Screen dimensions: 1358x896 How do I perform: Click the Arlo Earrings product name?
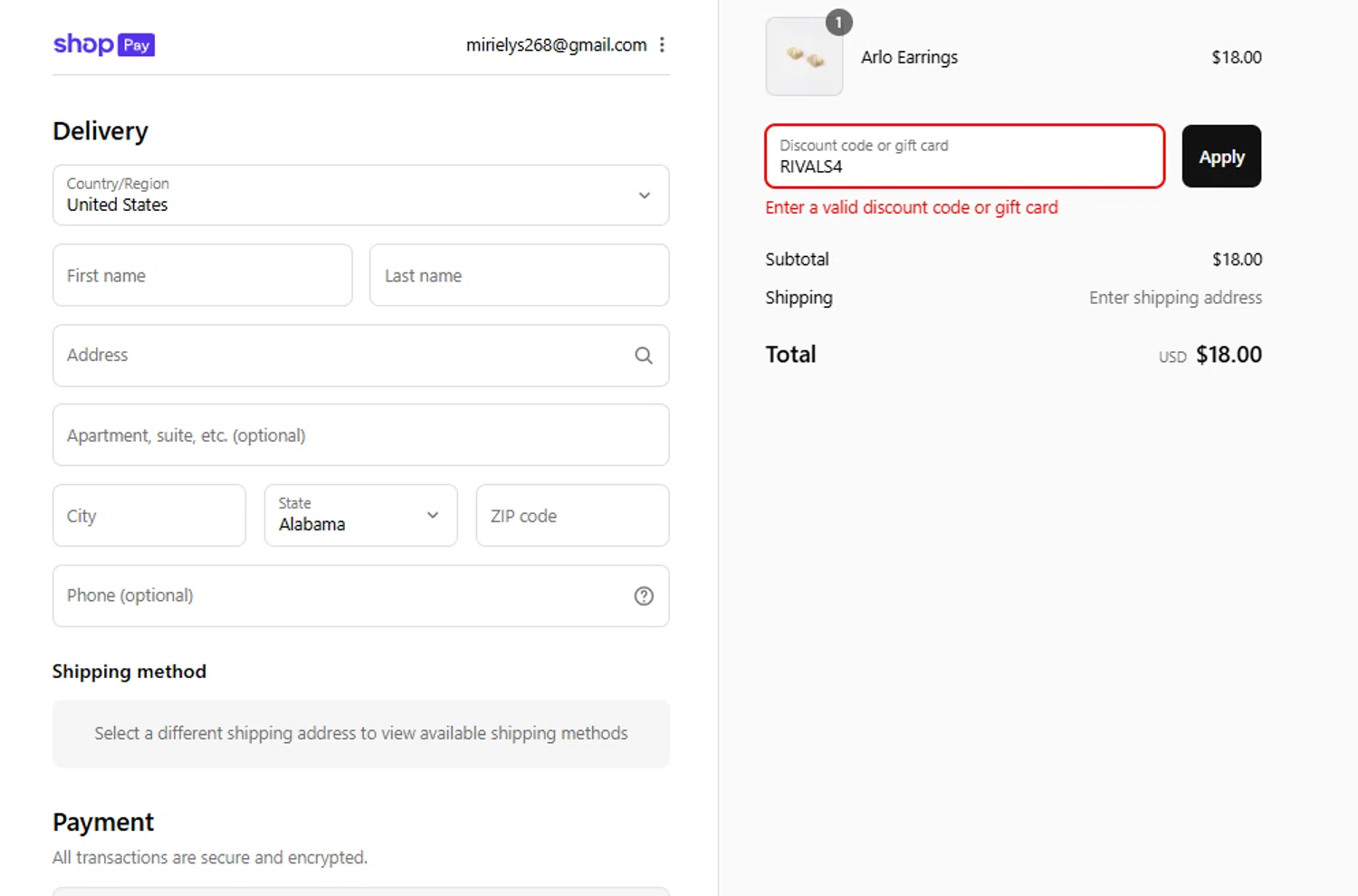pyautogui.click(x=909, y=57)
